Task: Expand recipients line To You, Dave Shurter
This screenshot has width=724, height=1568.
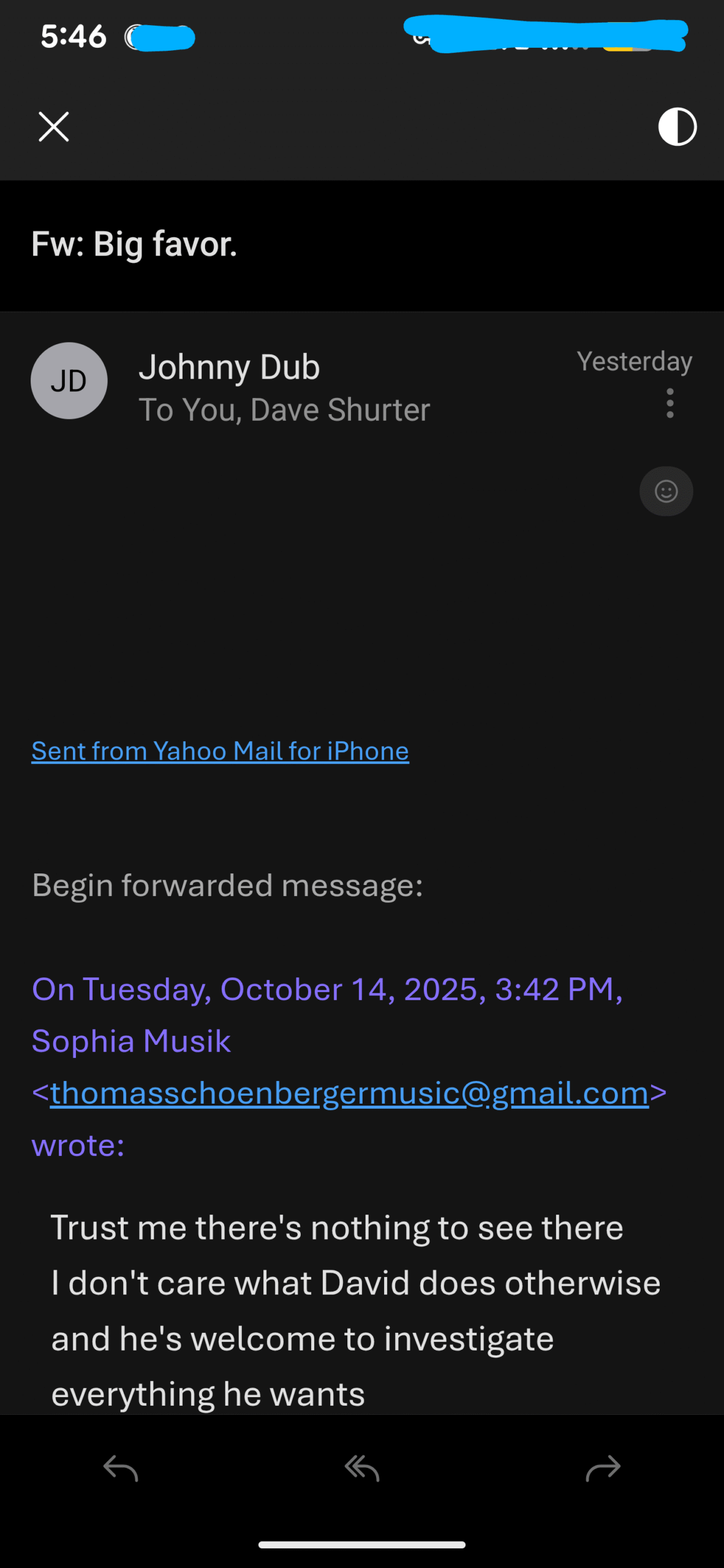Action: point(284,410)
